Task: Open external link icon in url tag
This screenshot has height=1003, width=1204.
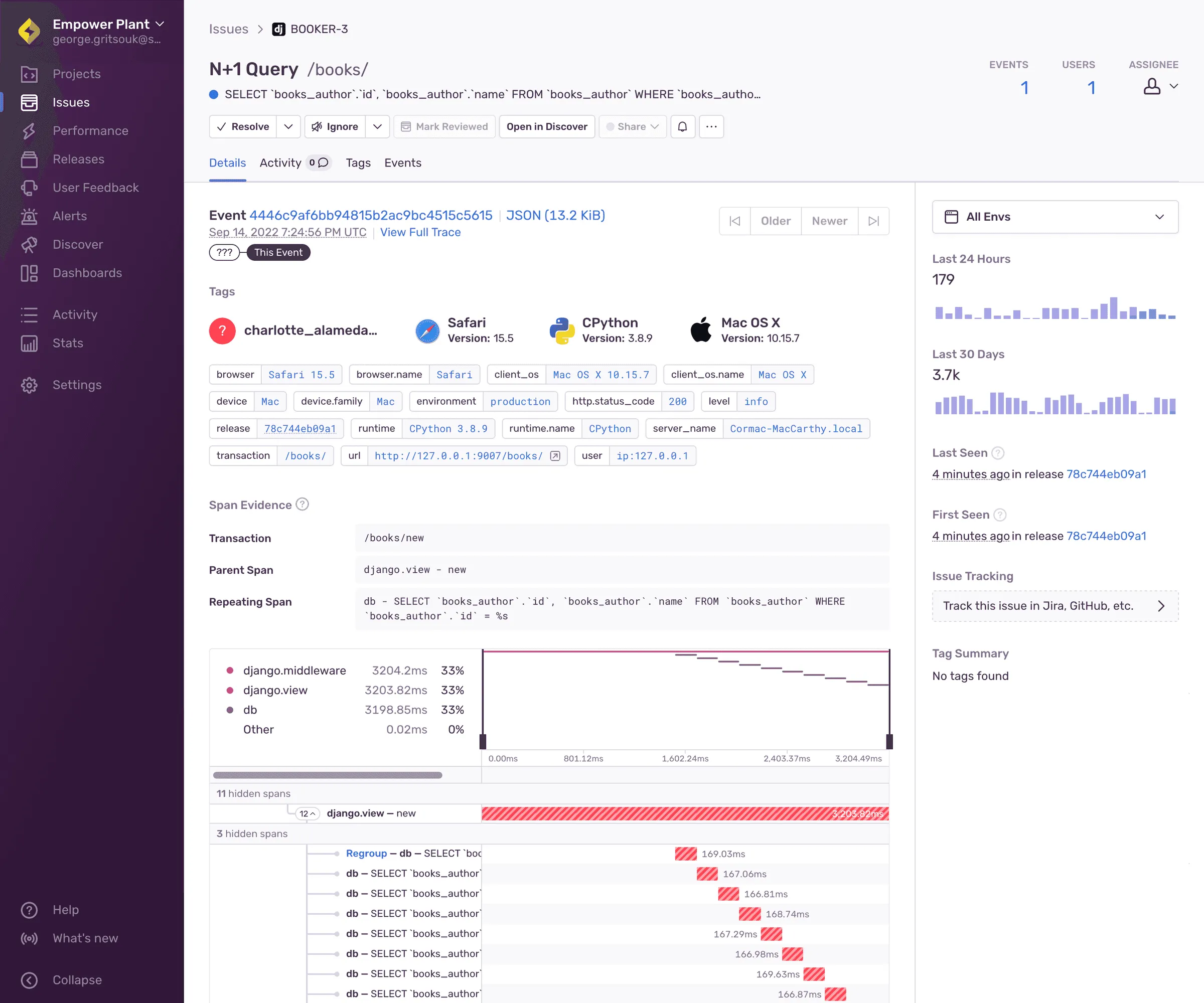Action: point(555,456)
